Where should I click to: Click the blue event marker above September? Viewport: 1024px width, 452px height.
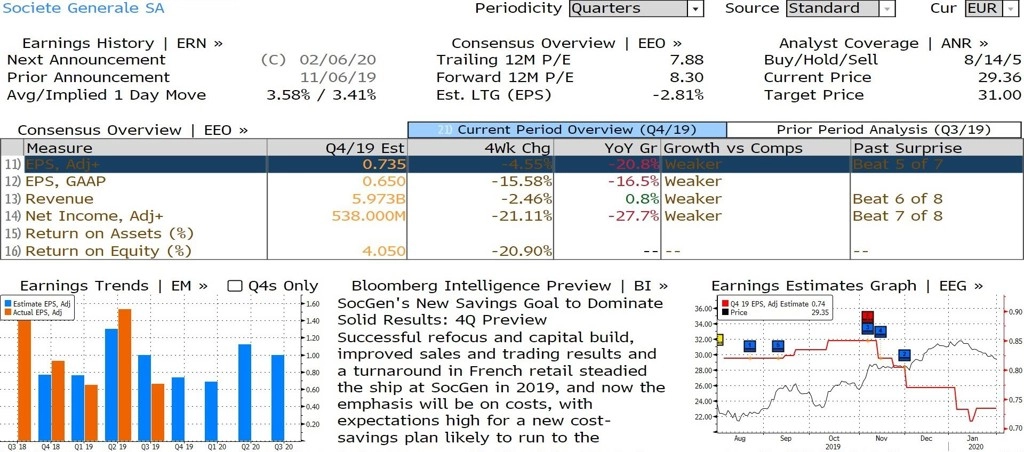click(x=778, y=346)
